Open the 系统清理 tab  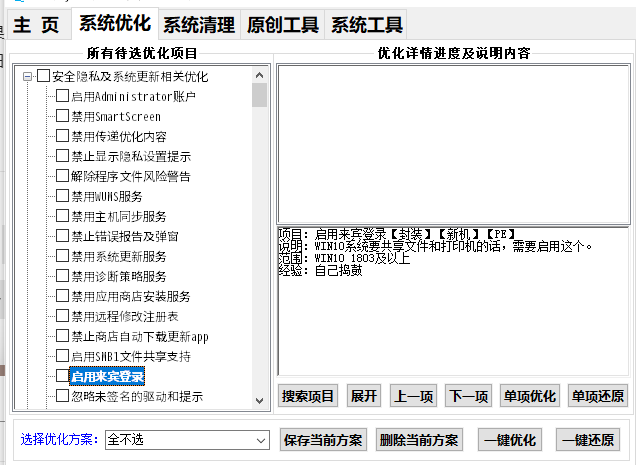click(x=198, y=24)
